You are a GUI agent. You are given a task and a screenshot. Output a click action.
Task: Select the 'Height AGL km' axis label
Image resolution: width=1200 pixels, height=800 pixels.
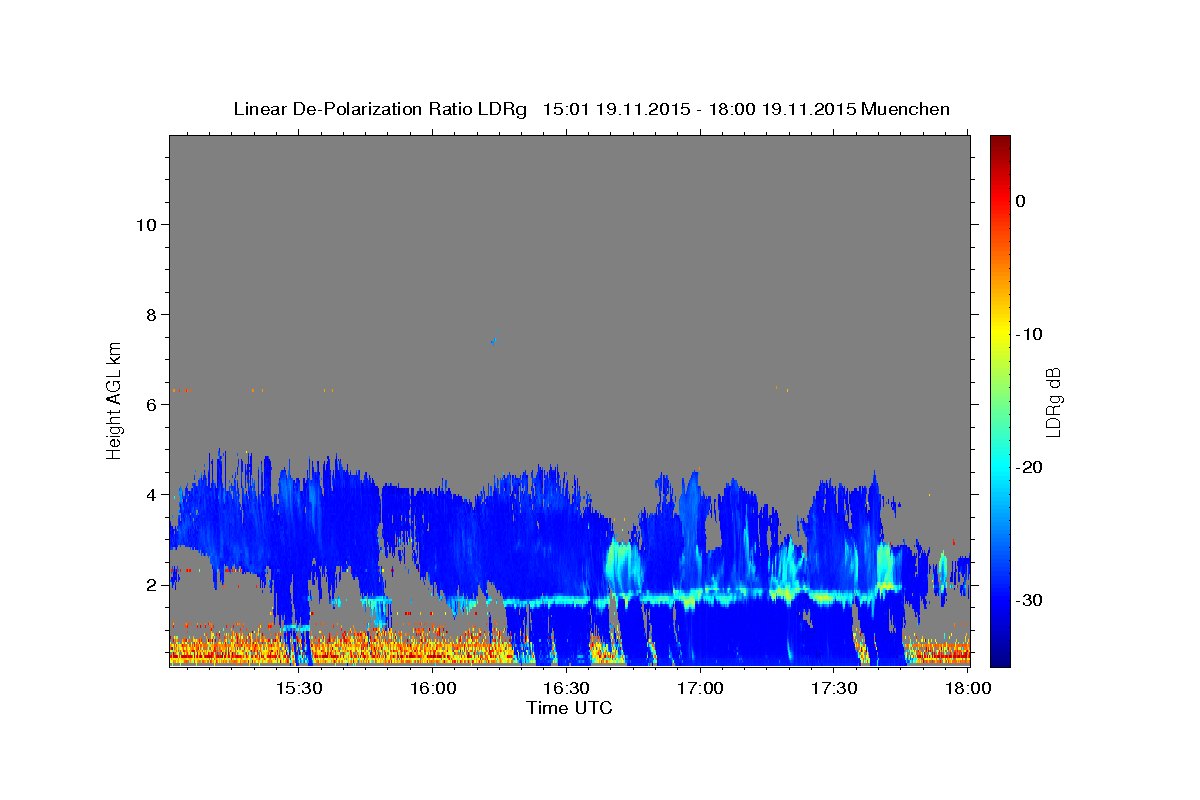[x=115, y=400]
